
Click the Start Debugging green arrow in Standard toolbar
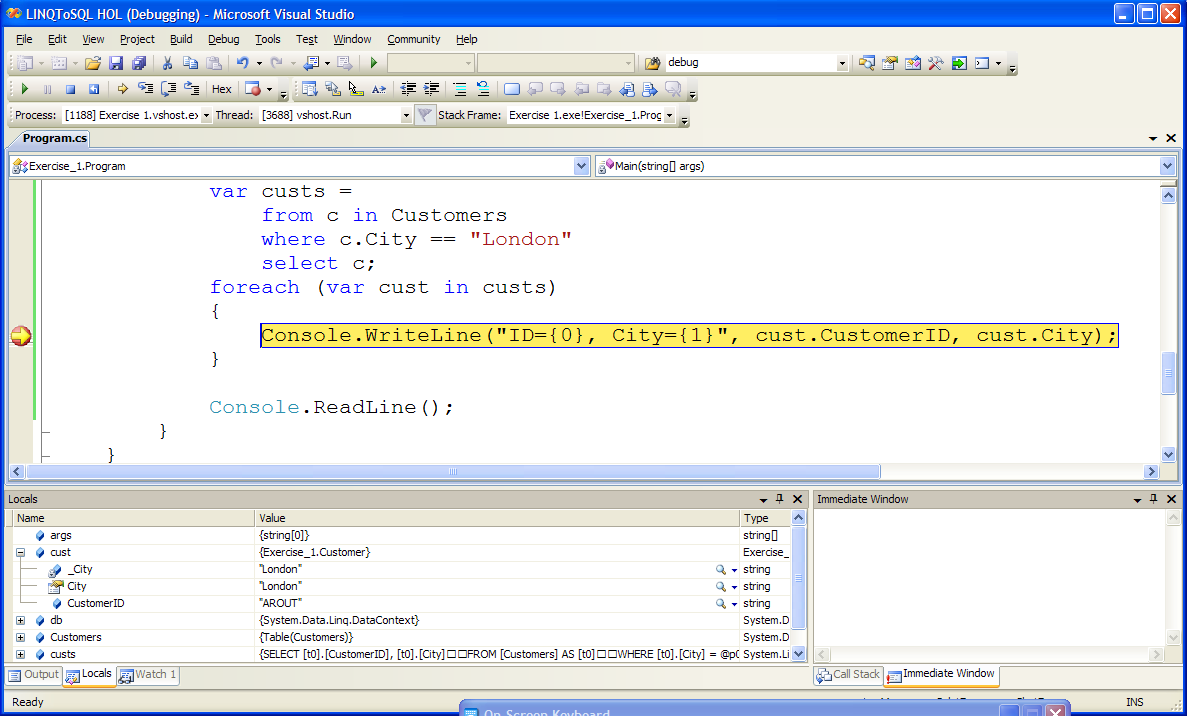click(x=373, y=64)
